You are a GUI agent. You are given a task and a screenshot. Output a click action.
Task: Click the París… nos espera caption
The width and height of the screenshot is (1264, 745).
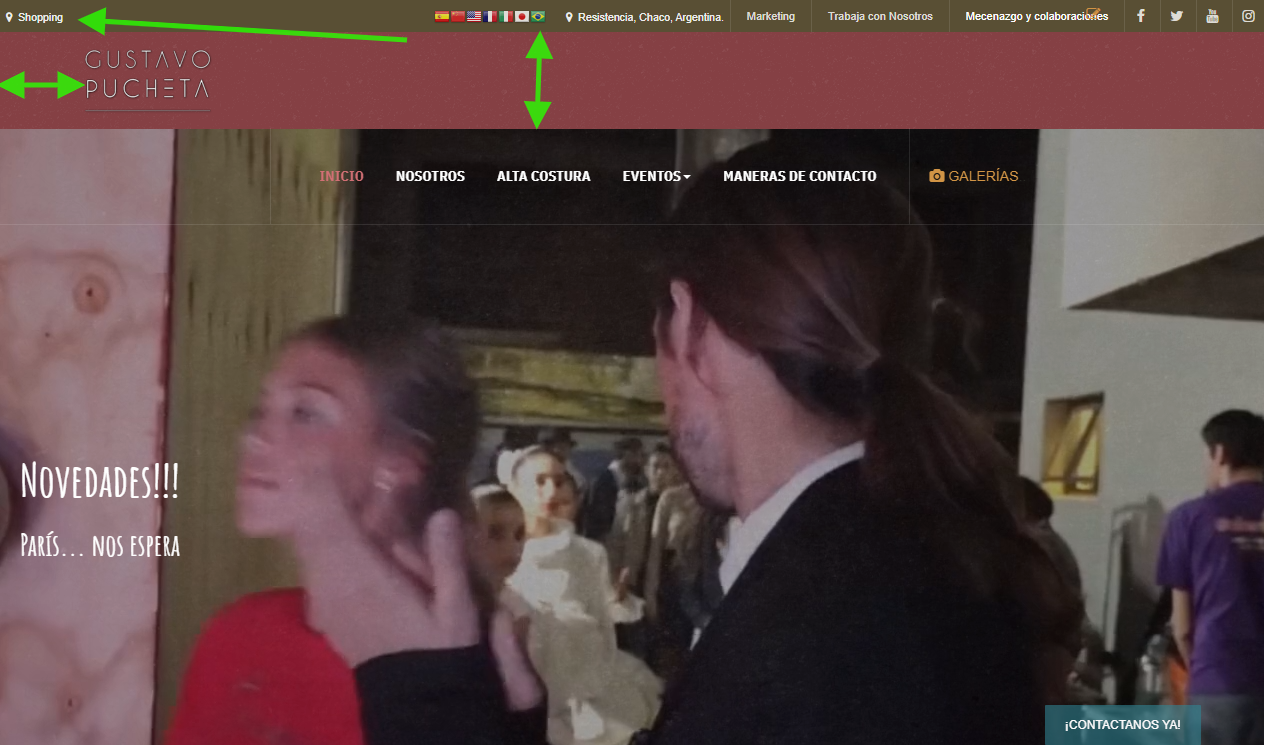tap(100, 546)
